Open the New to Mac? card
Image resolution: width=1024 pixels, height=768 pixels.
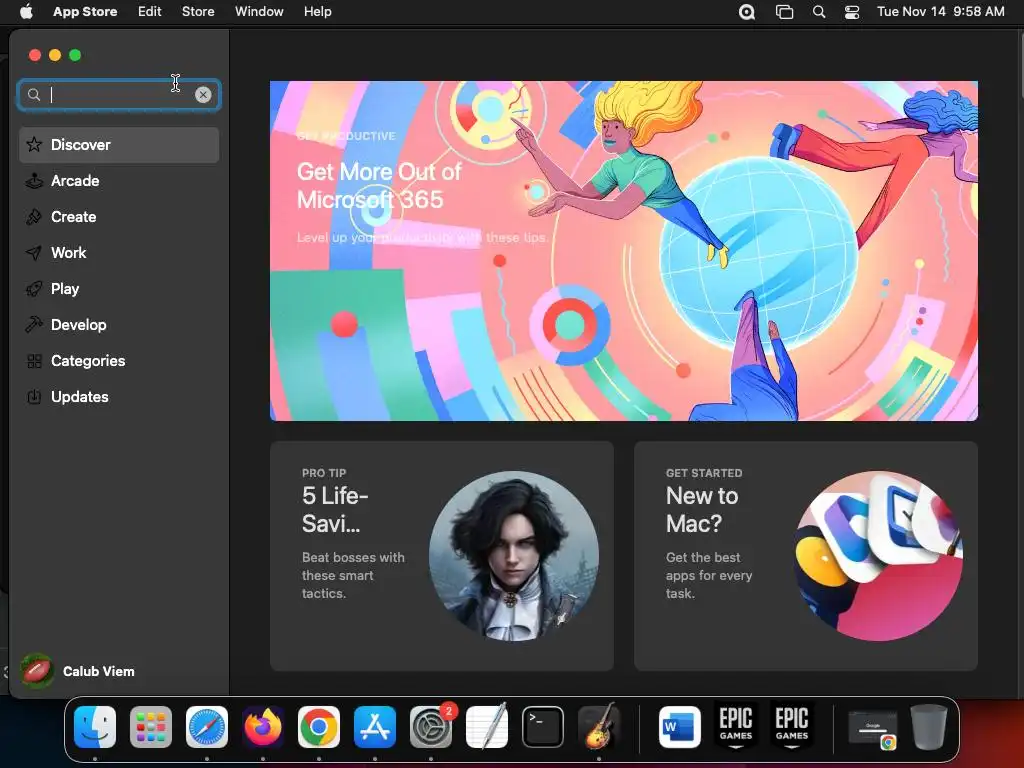tap(806, 556)
